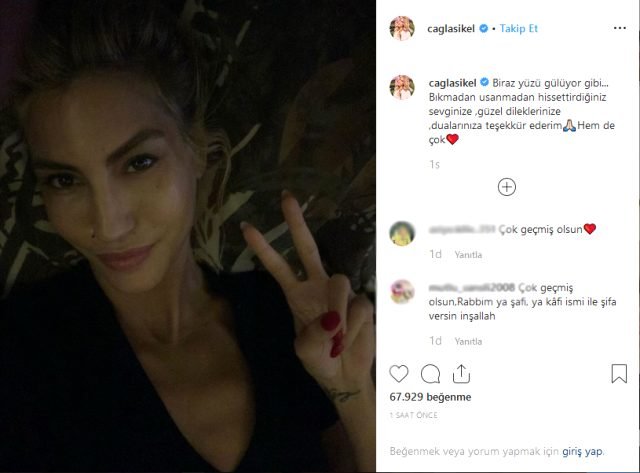640x473 pixels.
Task: Open caglasikel username in the header
Action: click(451, 29)
